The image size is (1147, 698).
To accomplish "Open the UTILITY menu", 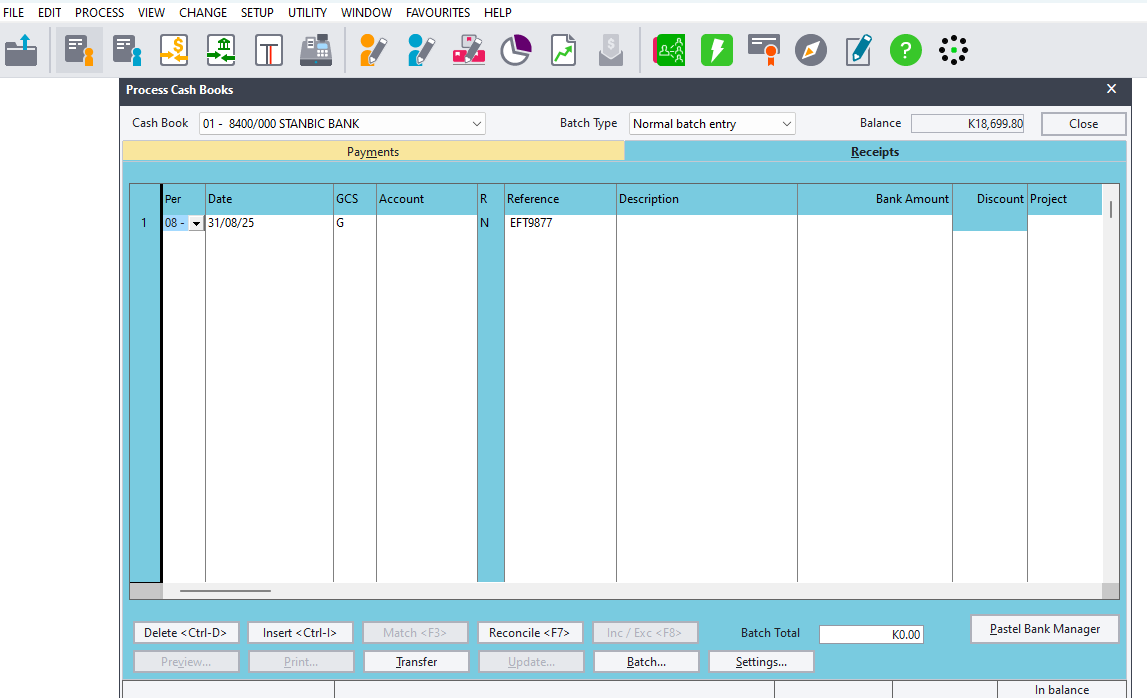I will 307,12.
